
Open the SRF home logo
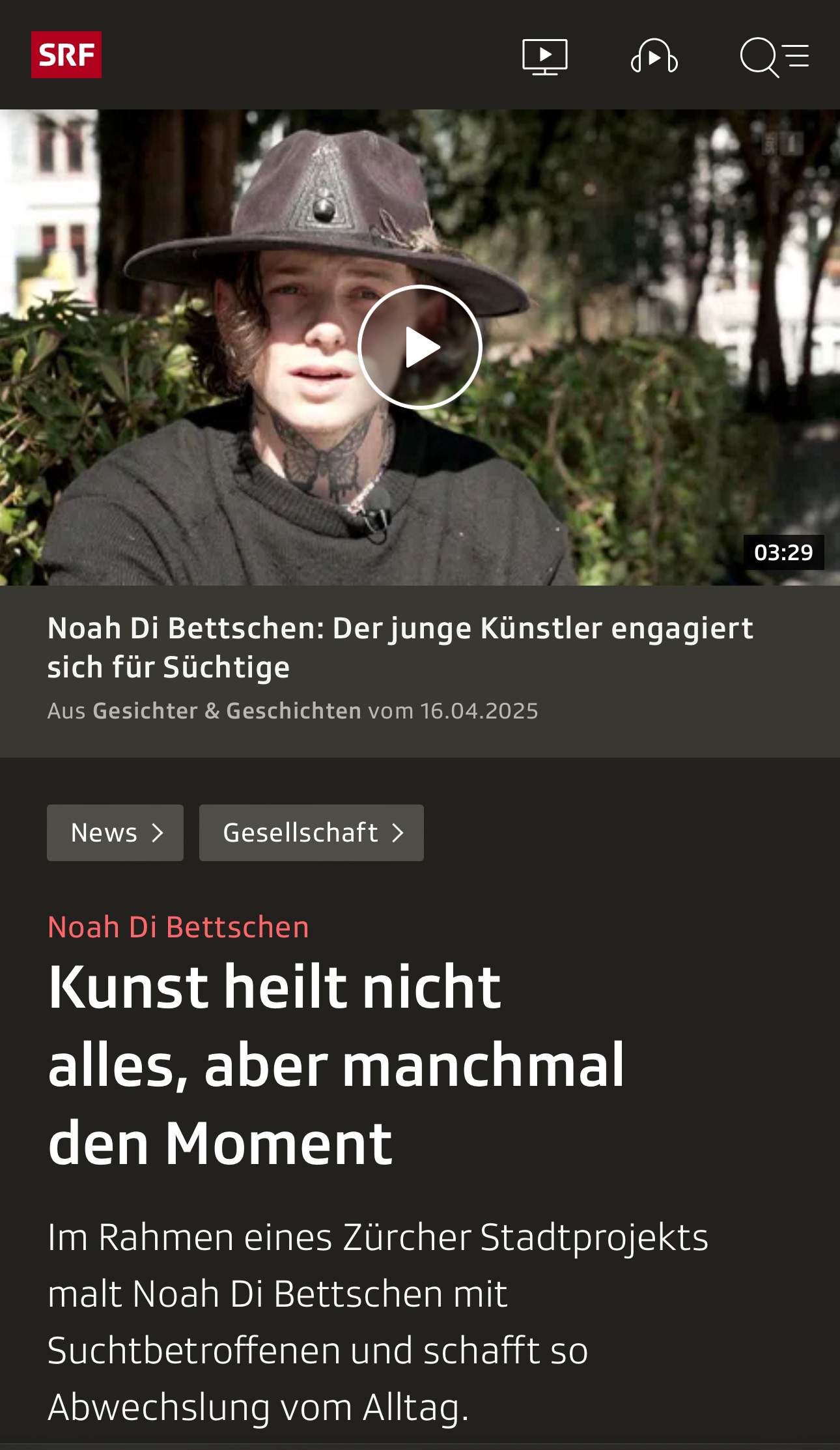click(66, 55)
